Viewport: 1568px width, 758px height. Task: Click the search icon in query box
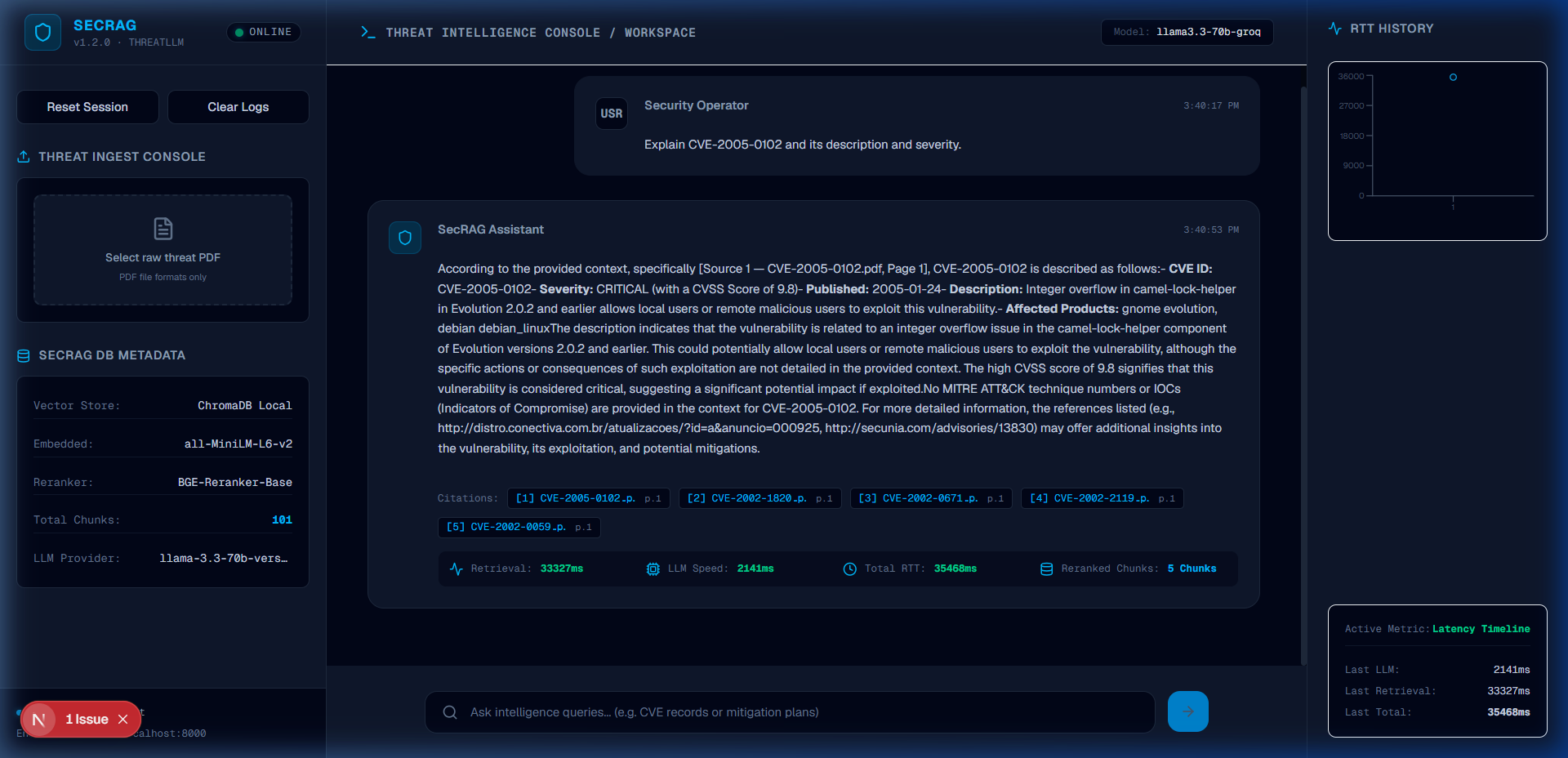point(450,712)
